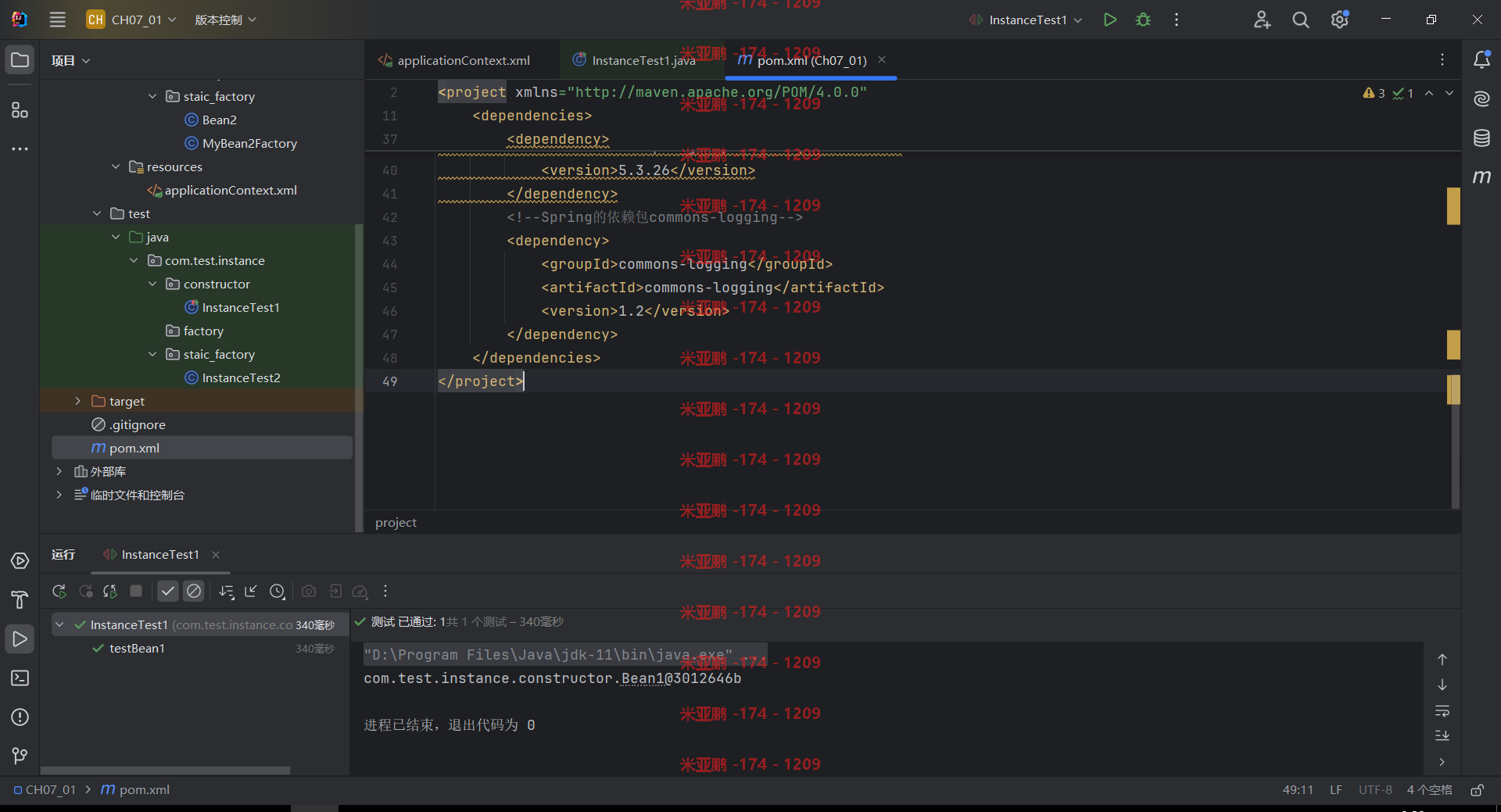Open test sort options
This screenshot has width=1501, height=812.
tap(226, 592)
